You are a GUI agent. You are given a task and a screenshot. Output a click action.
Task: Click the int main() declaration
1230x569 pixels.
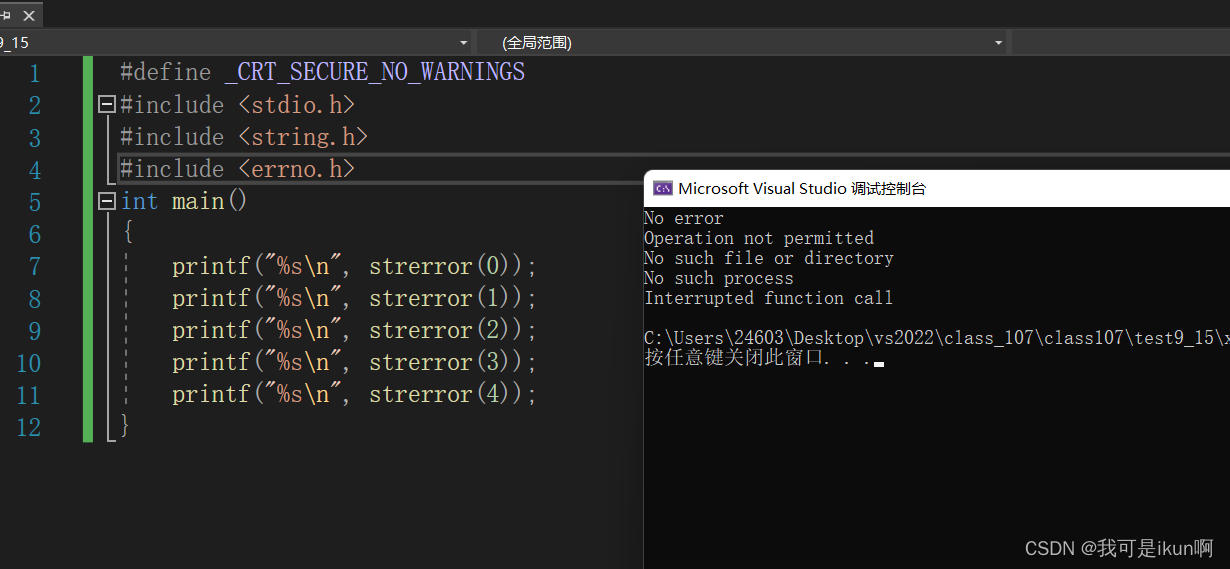[184, 201]
